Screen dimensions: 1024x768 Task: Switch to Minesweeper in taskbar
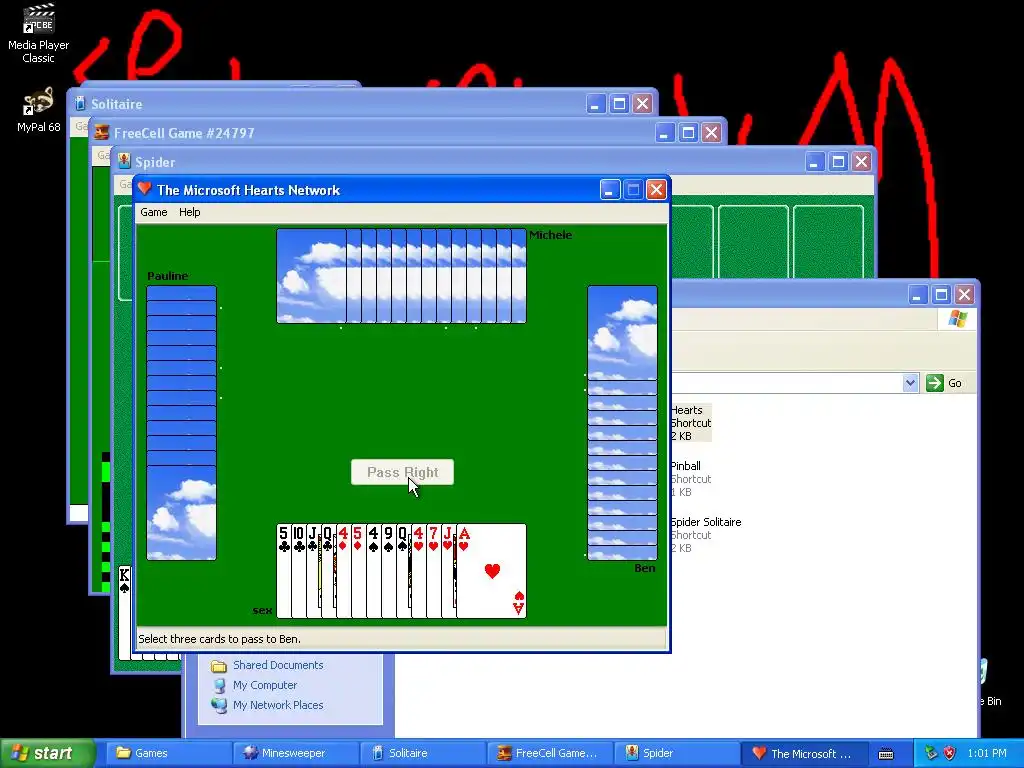point(296,753)
